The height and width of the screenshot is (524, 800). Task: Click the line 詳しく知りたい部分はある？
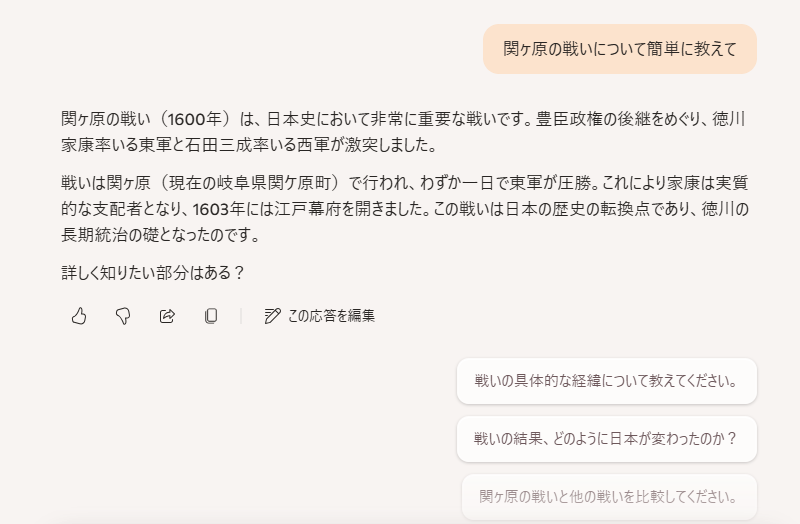click(x=153, y=272)
